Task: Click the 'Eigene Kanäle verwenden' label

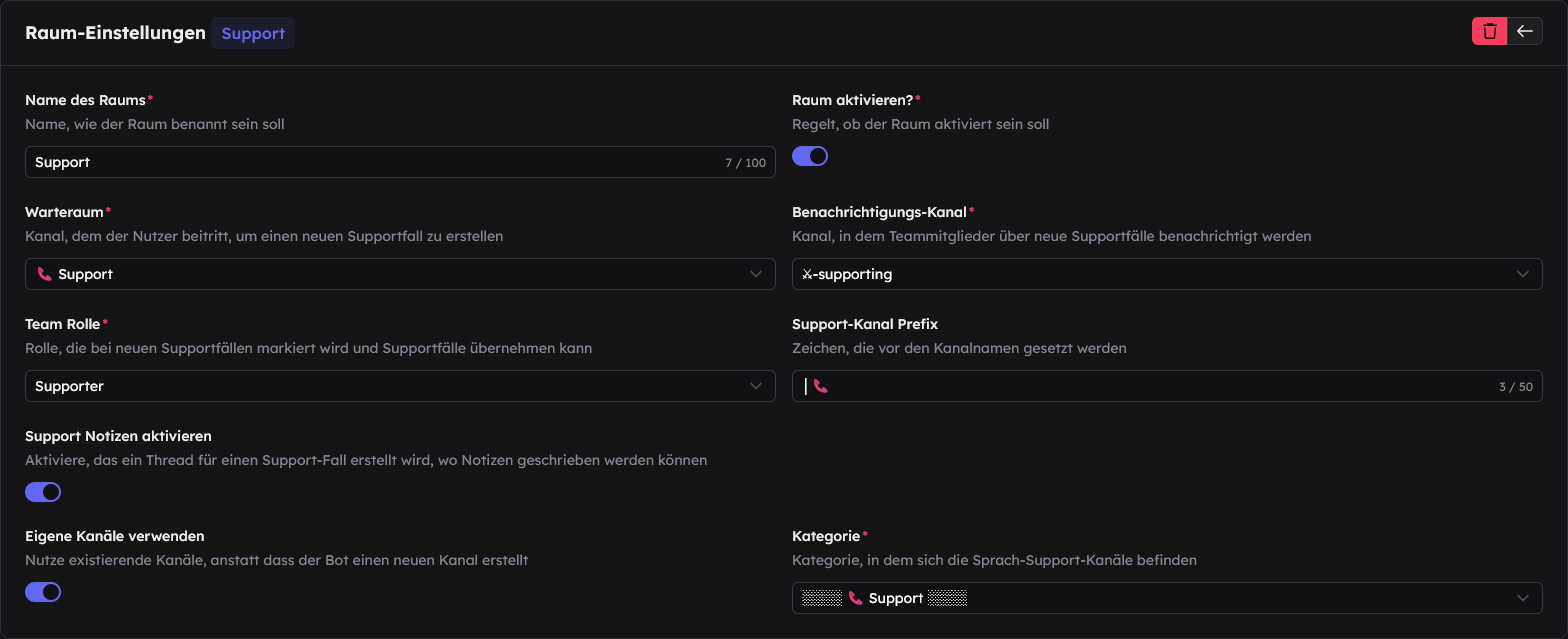Action: [115, 536]
